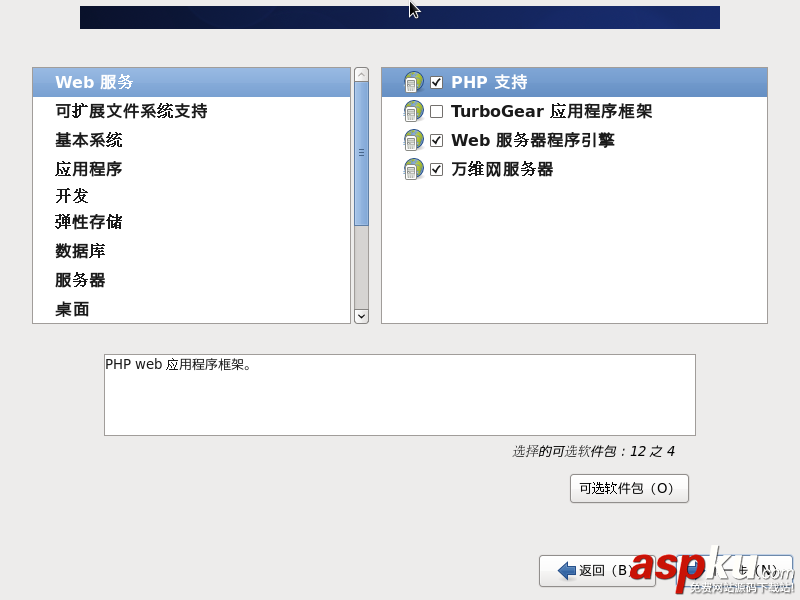Screen dimensions: 800x600
Task: Click the TurboGear 应用程序框架 package icon
Action: click(412, 111)
